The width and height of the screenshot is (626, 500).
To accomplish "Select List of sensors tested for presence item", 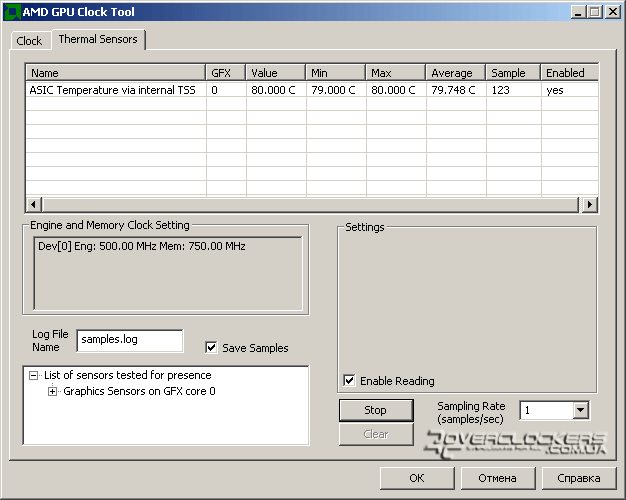I will [x=128, y=375].
